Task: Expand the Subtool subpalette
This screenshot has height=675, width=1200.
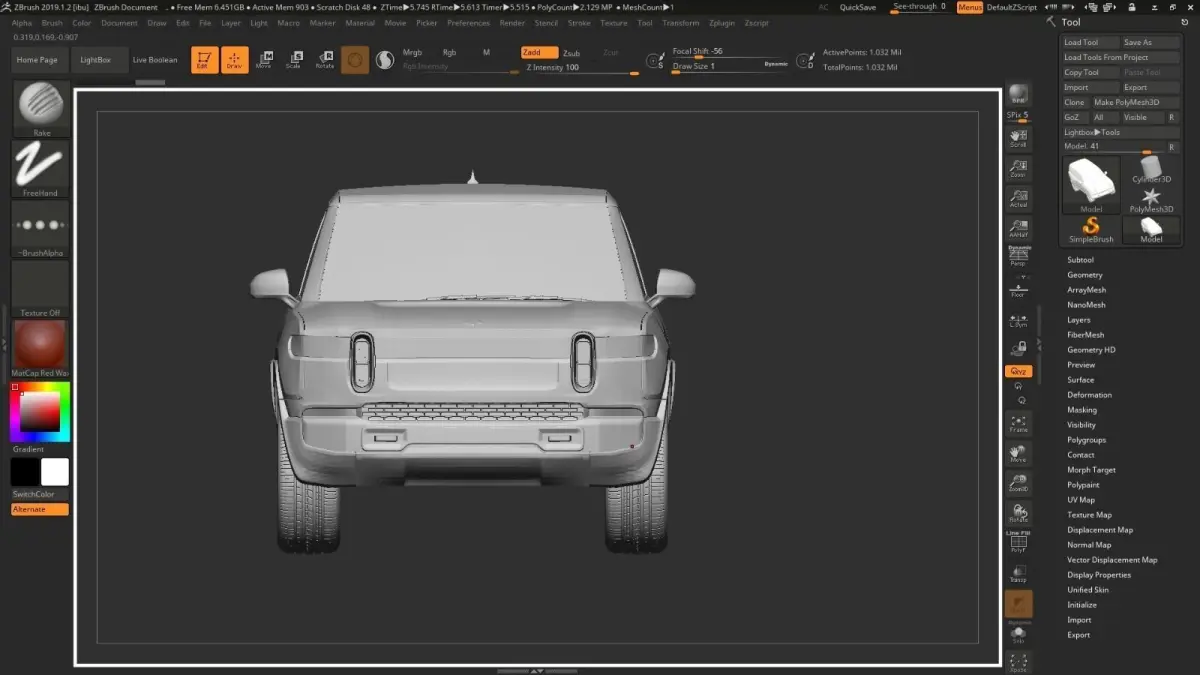Action: (x=1081, y=260)
